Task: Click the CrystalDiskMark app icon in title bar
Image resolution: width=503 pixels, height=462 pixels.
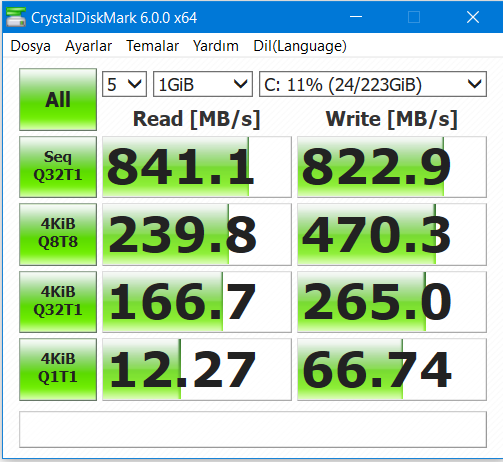Action: (16, 17)
